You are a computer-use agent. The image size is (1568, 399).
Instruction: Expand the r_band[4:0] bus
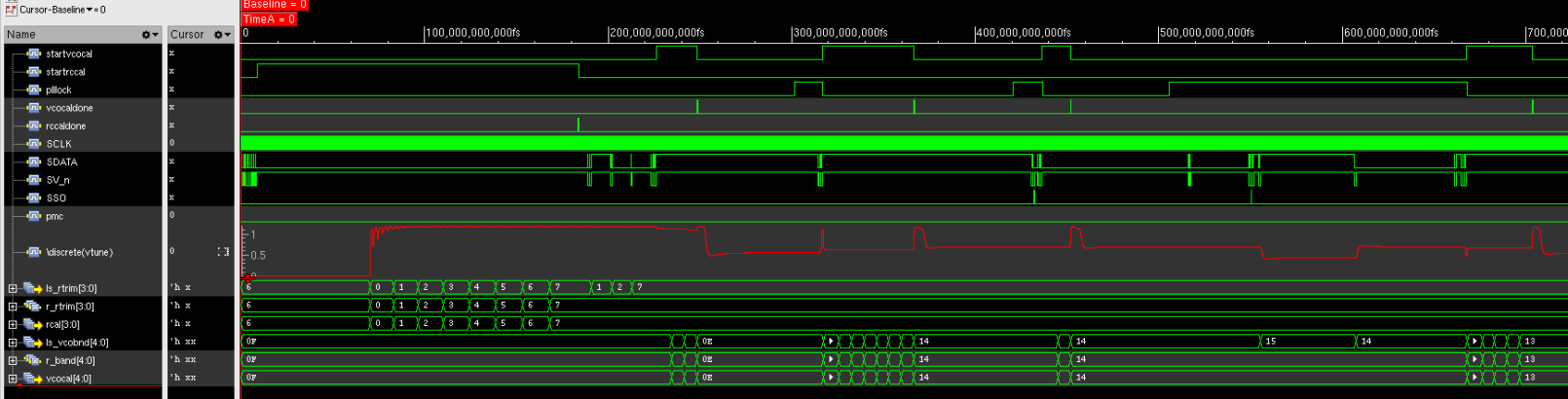pyautogui.click(x=13, y=360)
